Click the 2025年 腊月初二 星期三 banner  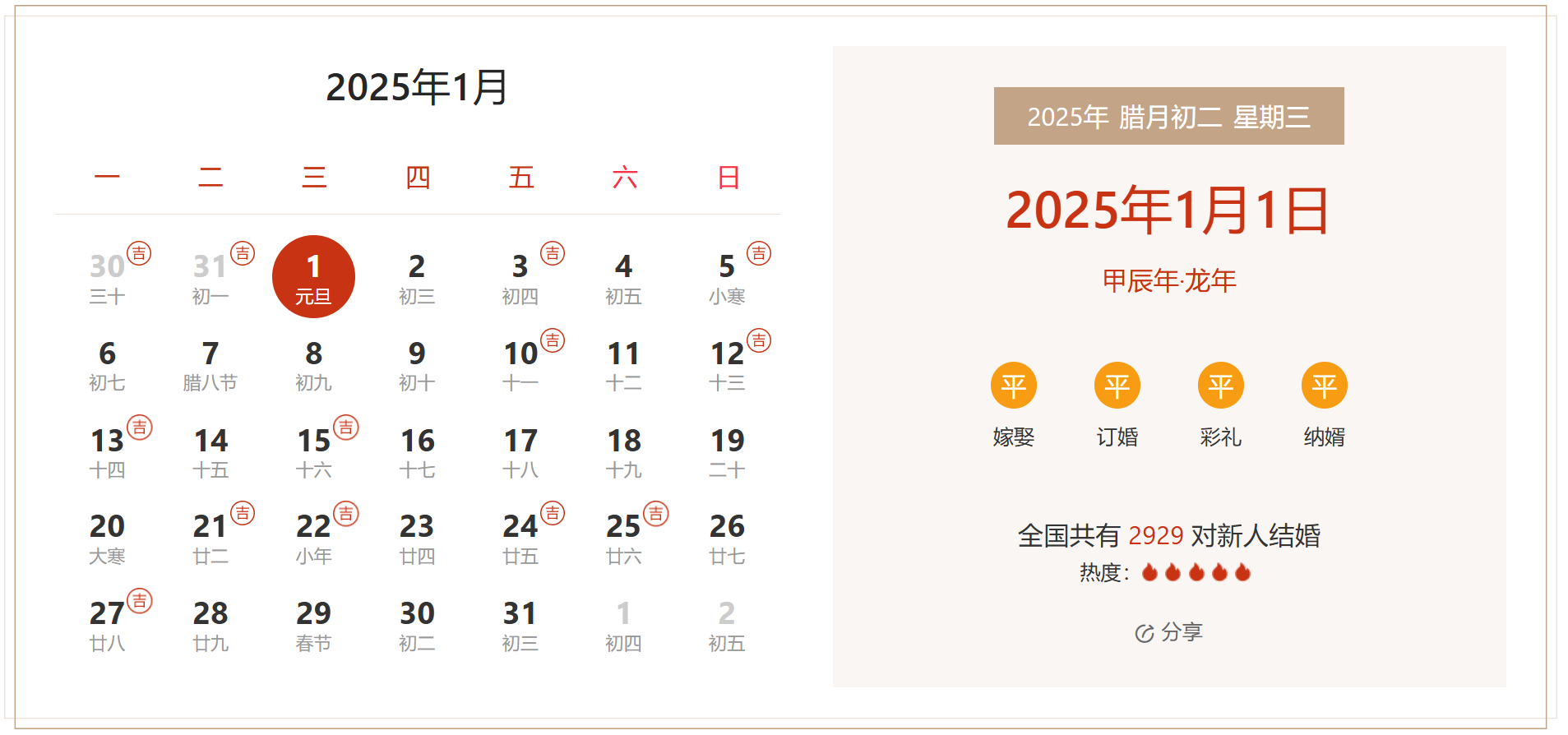(1168, 116)
